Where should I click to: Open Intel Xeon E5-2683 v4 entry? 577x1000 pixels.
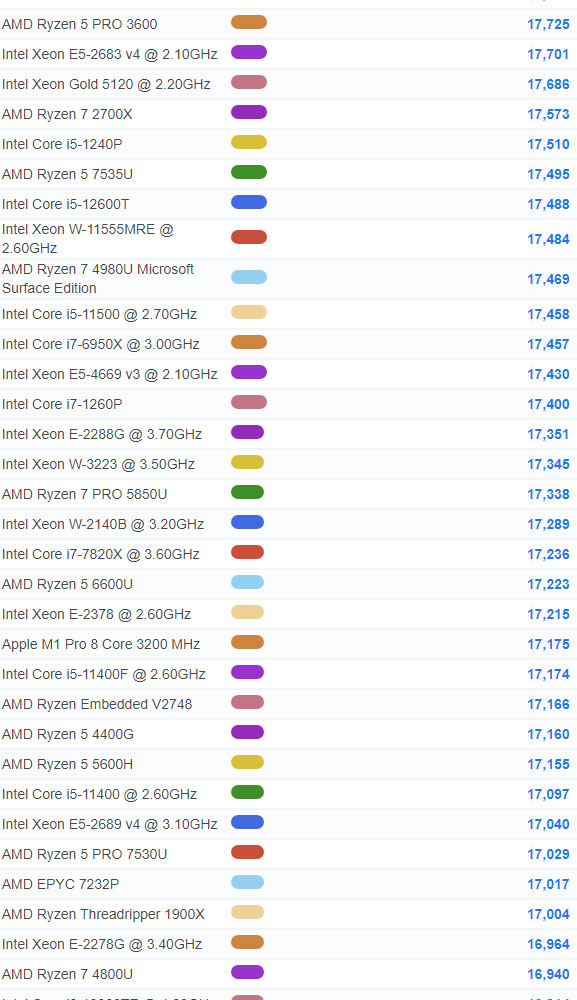tap(110, 54)
